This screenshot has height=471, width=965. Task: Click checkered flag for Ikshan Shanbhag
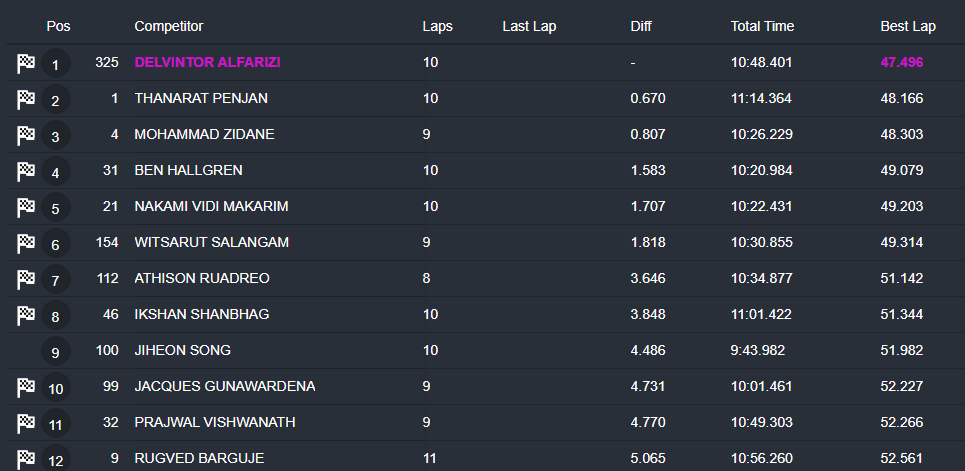26,316
